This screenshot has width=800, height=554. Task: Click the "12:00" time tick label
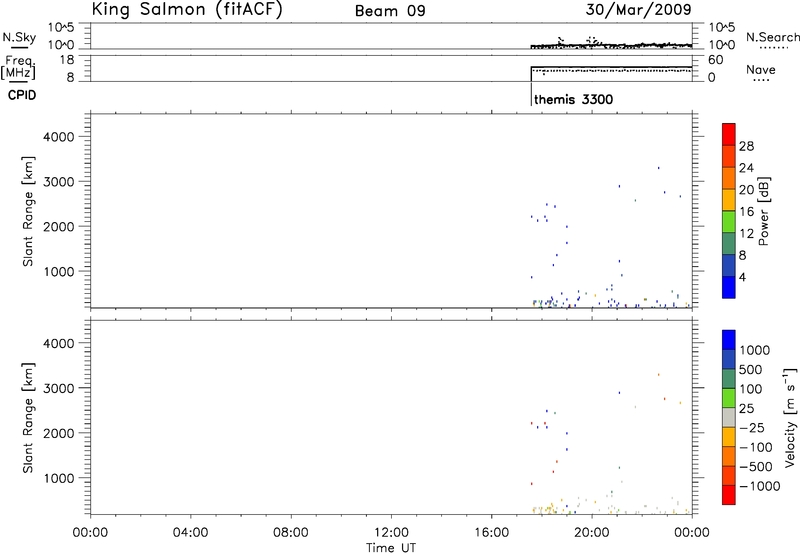[391, 533]
